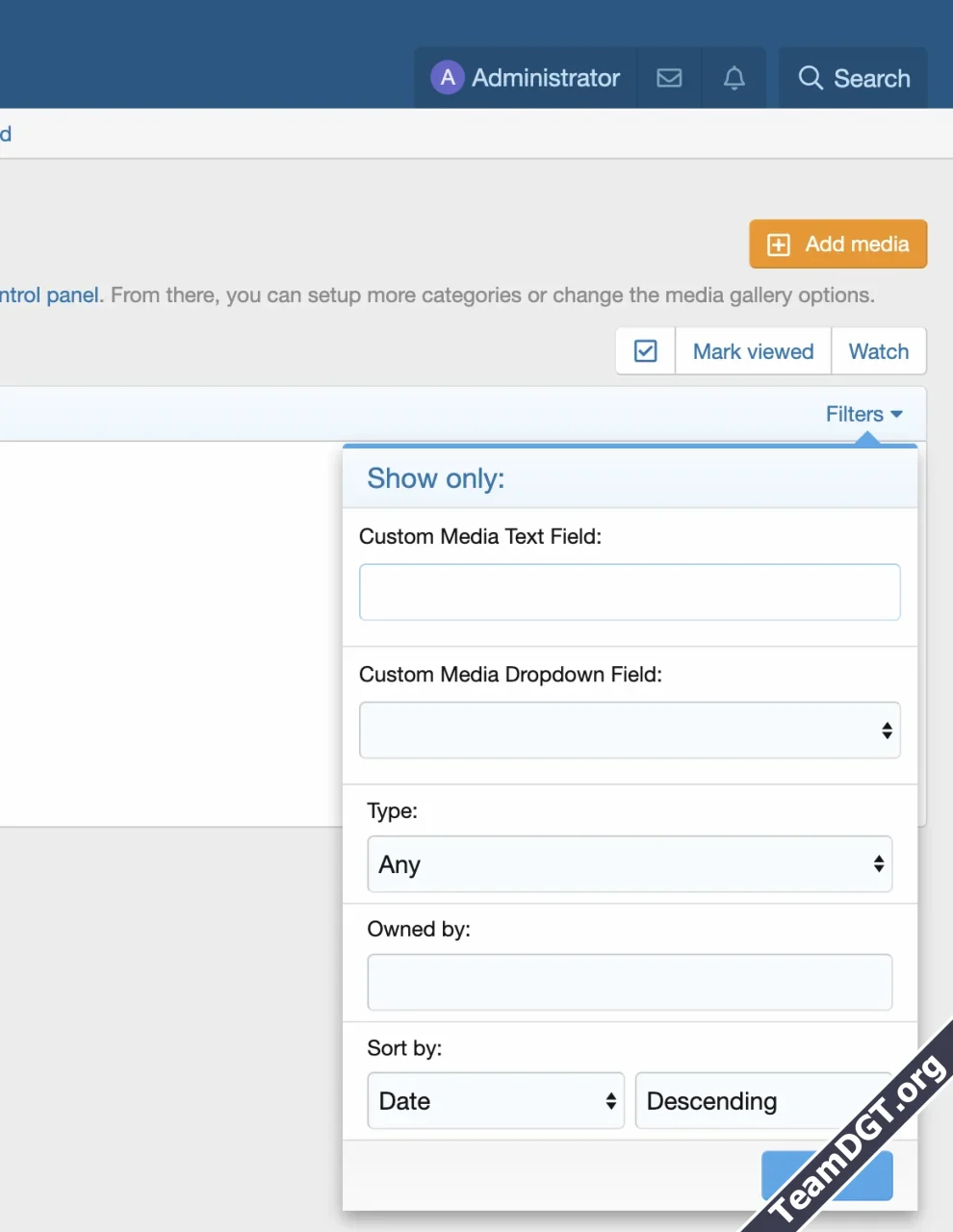Open the notifications bell icon

coord(734,78)
